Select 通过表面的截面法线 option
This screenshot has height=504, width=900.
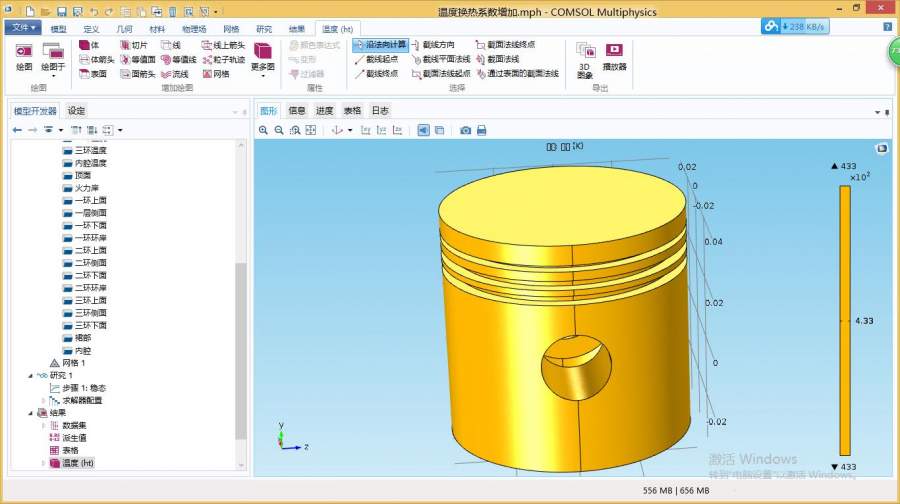click(x=517, y=73)
